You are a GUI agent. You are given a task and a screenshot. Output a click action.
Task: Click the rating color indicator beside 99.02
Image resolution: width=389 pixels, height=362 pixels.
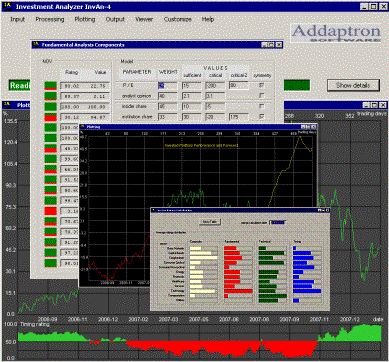tap(50, 86)
